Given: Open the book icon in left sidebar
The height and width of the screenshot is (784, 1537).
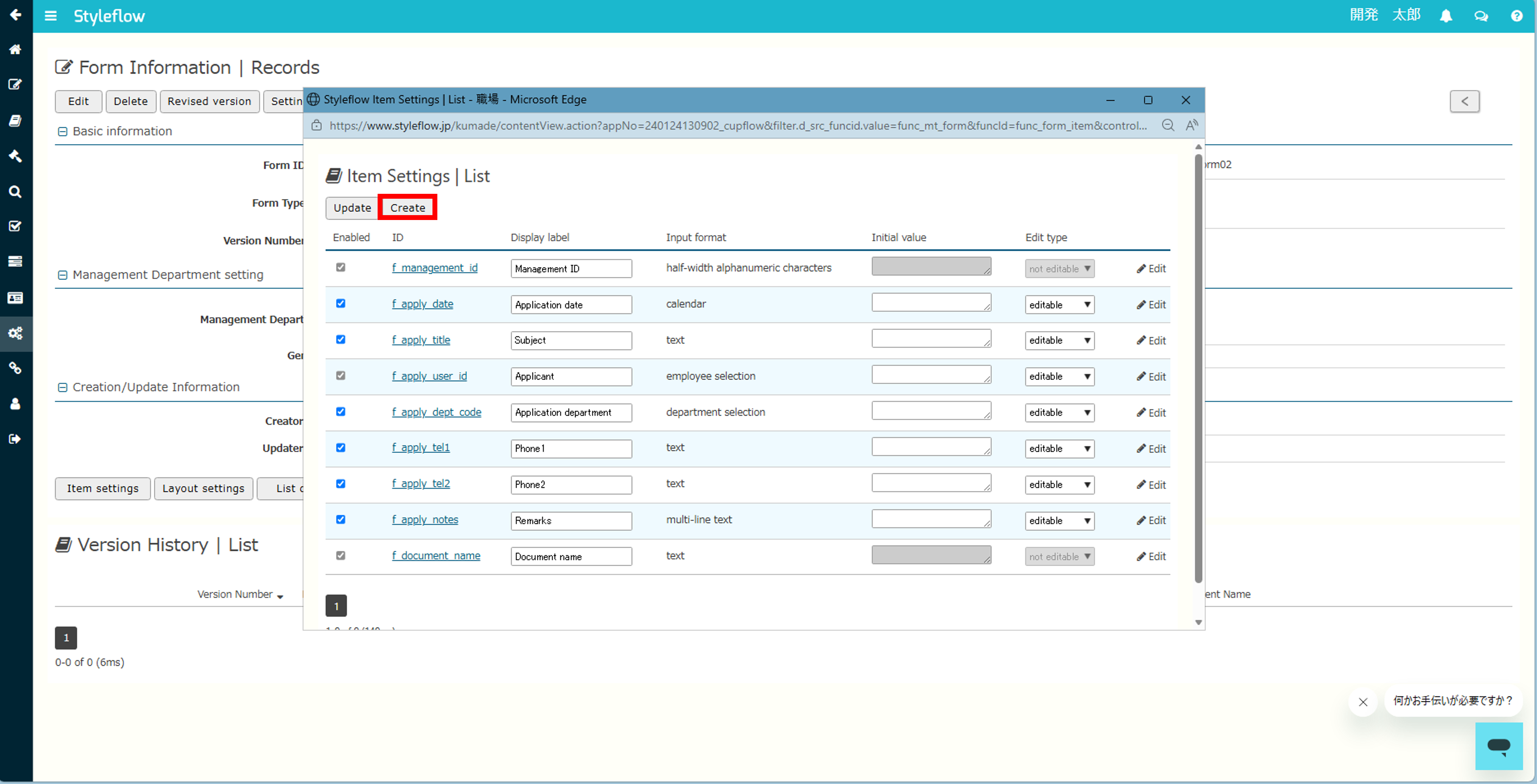Looking at the screenshot, I should tap(15, 120).
